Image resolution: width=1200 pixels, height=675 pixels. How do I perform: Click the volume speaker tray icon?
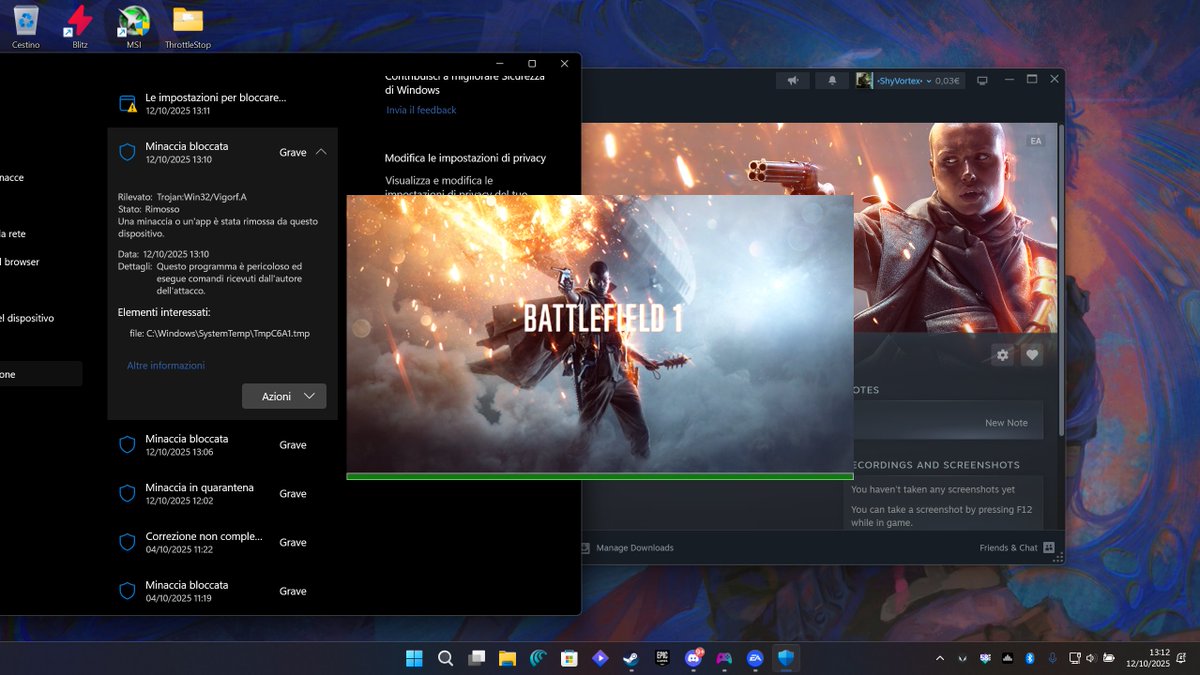1092,658
